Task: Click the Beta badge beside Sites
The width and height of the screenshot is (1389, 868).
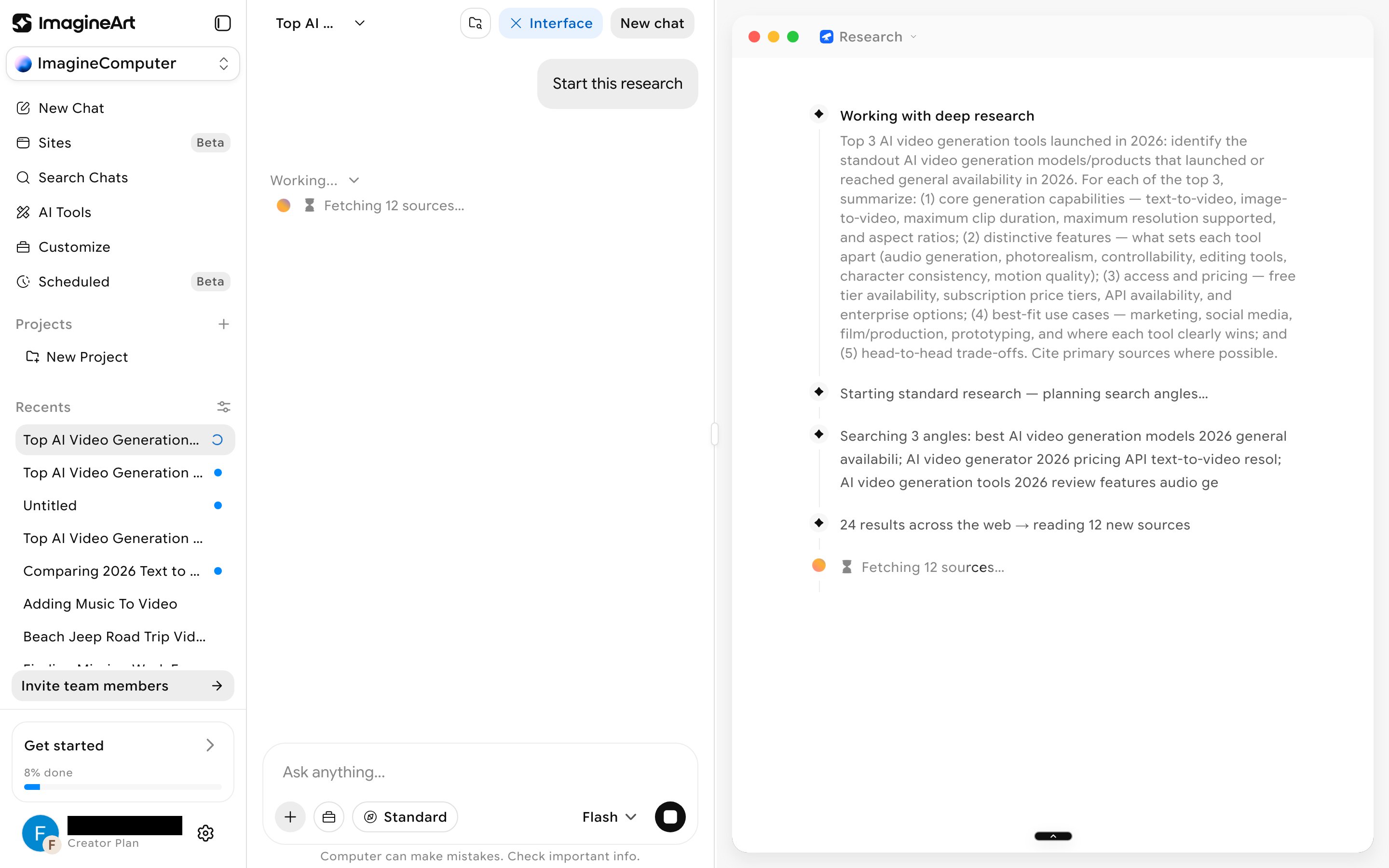Action: [210, 142]
